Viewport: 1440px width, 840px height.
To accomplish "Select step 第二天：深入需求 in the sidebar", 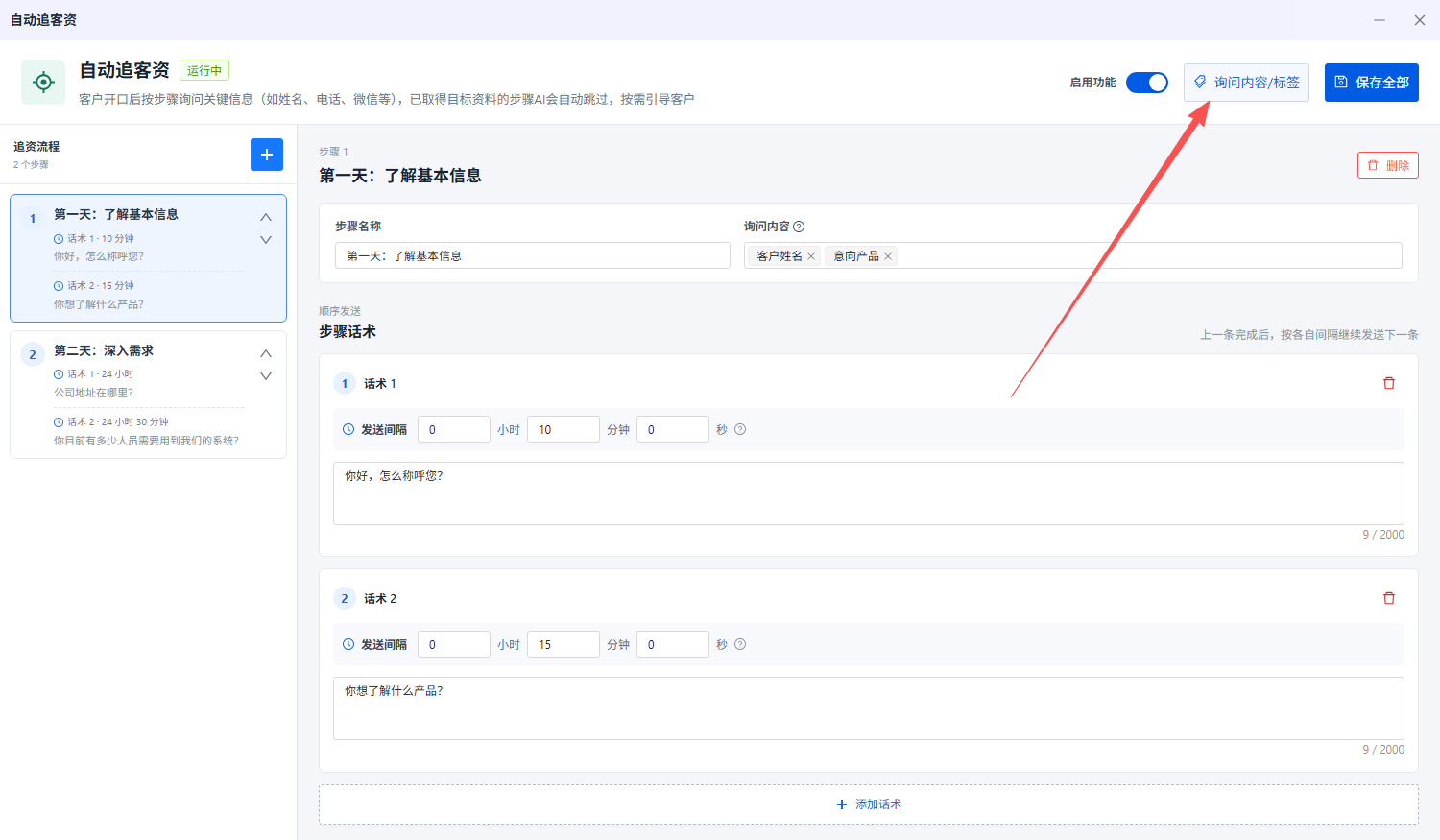I will (x=148, y=395).
